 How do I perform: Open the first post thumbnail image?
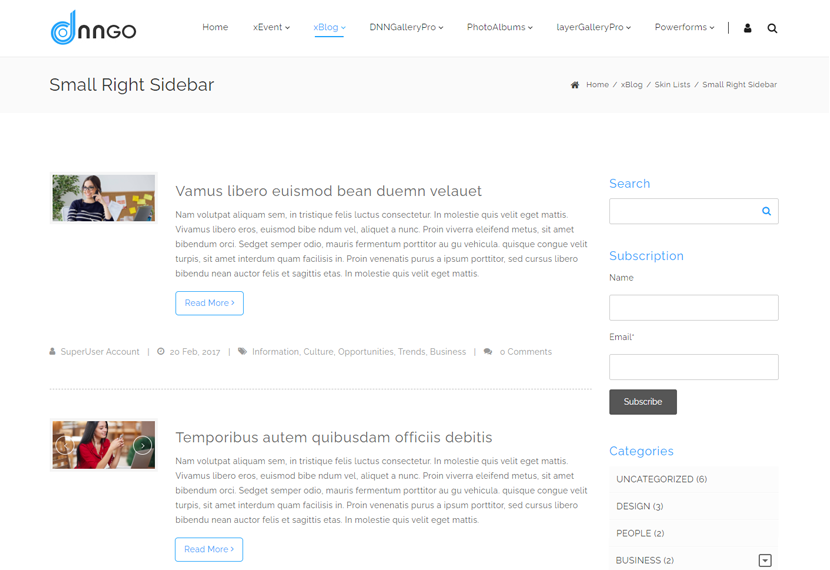pos(103,198)
